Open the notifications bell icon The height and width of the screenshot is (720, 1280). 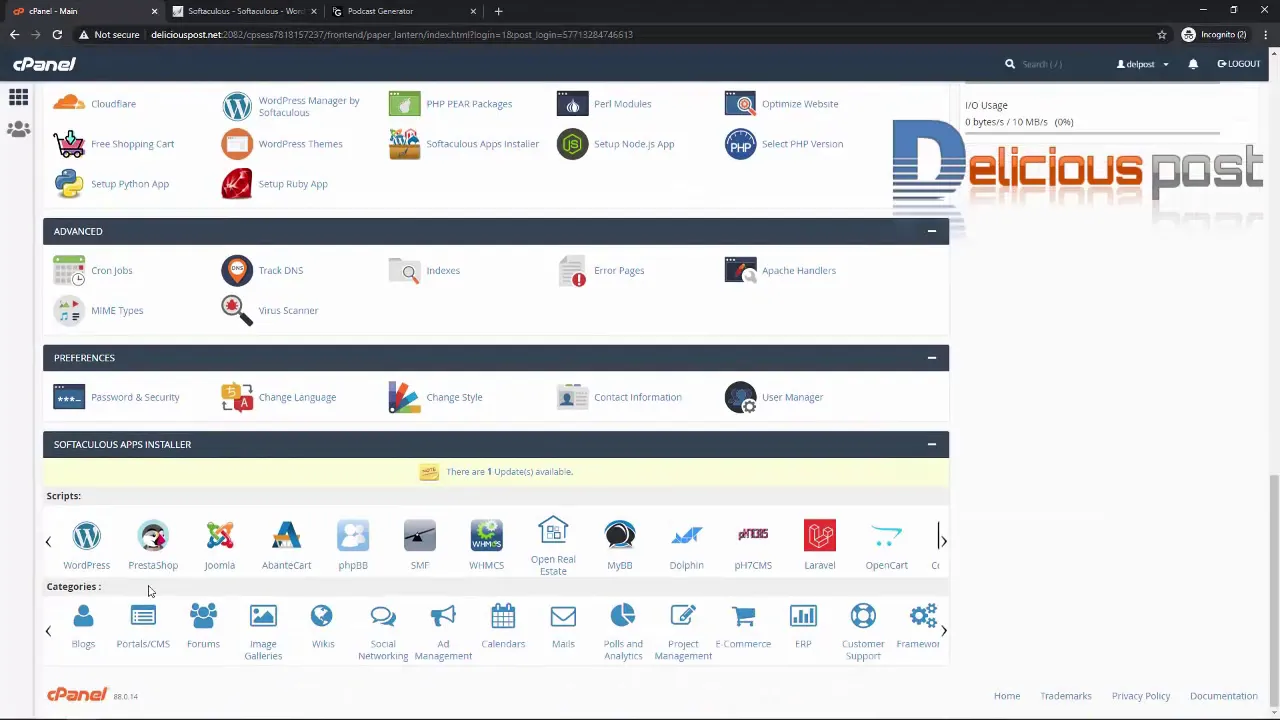pyautogui.click(x=1193, y=64)
